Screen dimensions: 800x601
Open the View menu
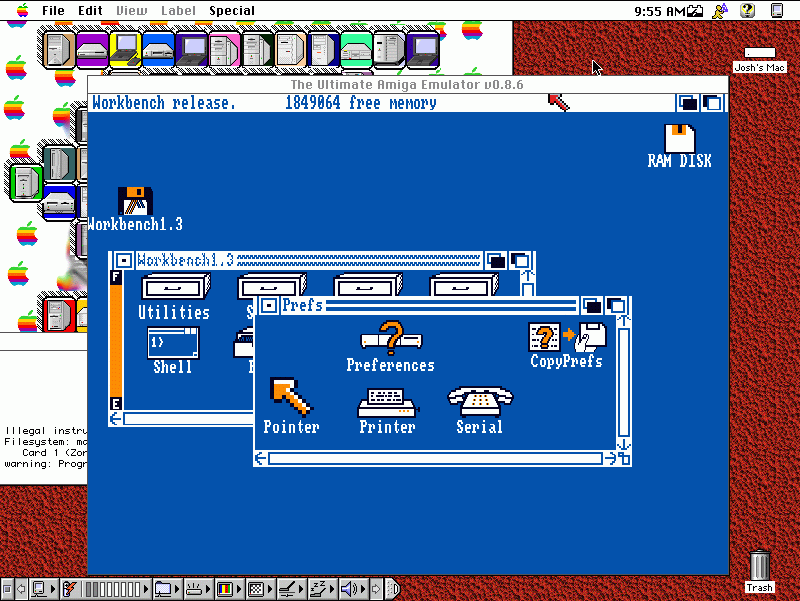point(132,10)
